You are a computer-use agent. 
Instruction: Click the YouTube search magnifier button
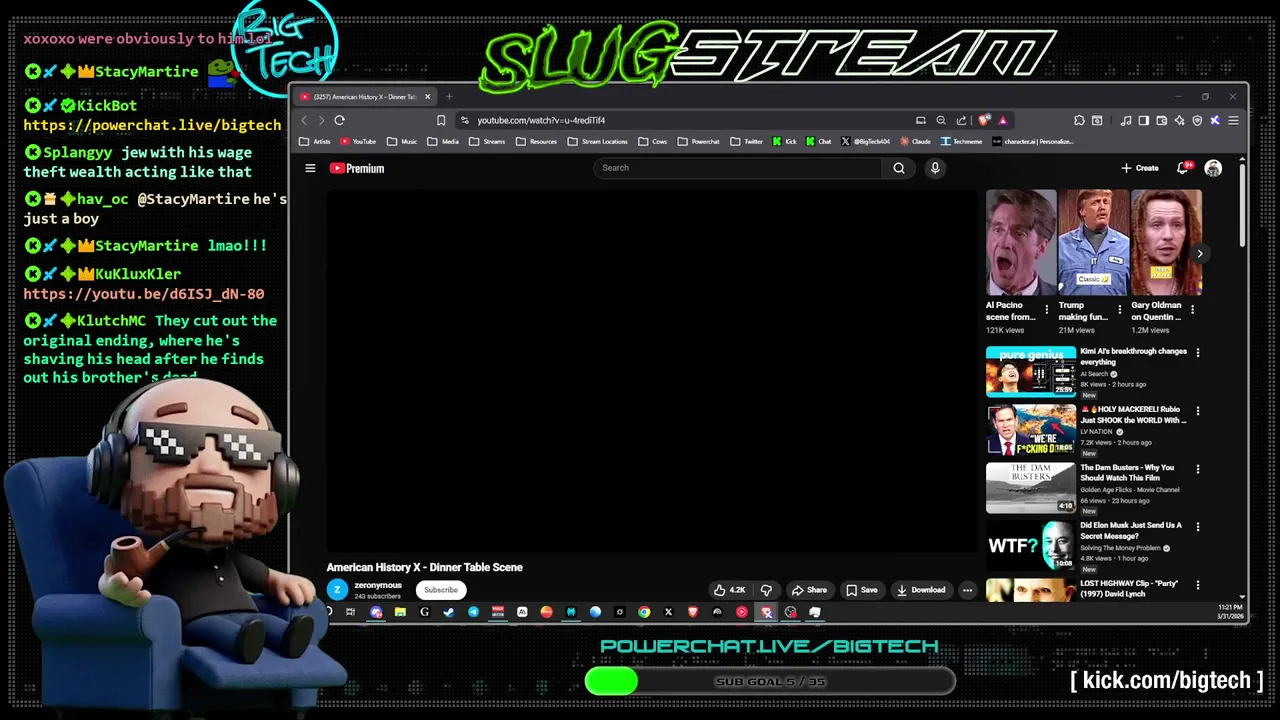tap(899, 168)
